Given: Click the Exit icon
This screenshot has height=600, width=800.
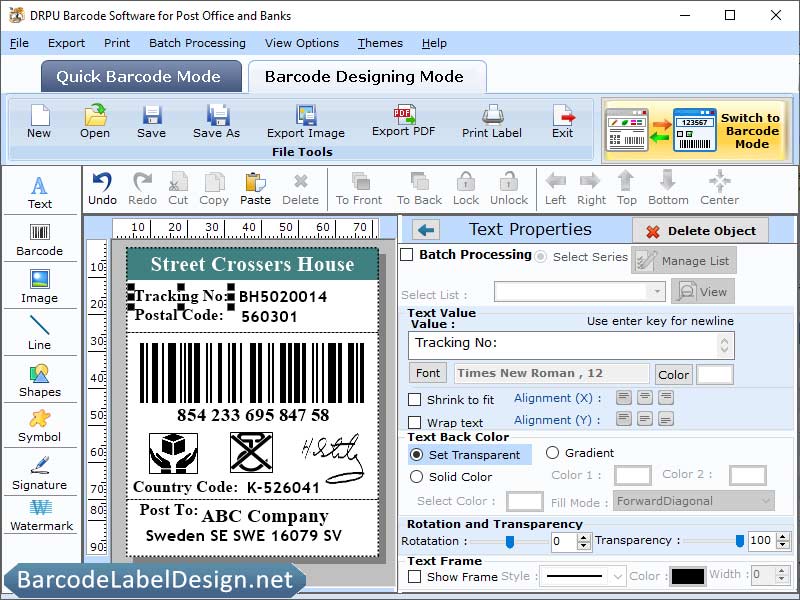Looking at the screenshot, I should (x=563, y=121).
